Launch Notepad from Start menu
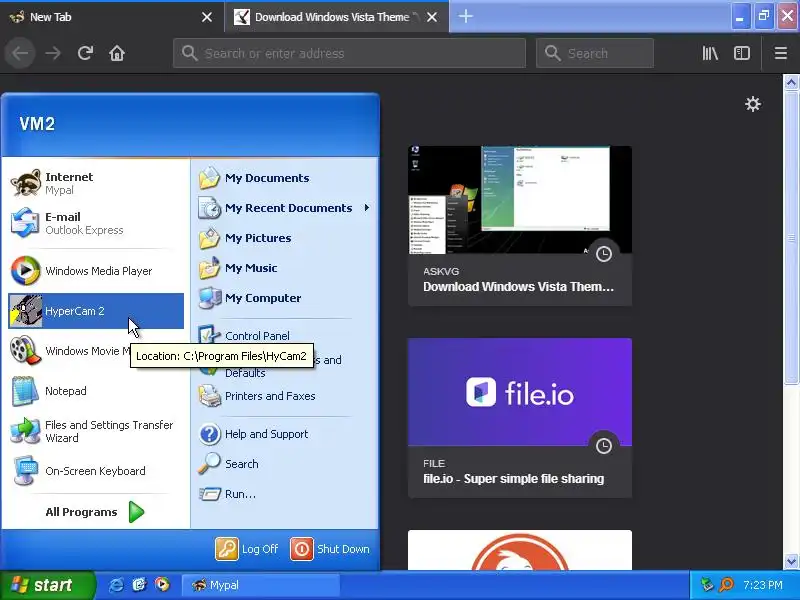The width and height of the screenshot is (800, 600). point(96,391)
